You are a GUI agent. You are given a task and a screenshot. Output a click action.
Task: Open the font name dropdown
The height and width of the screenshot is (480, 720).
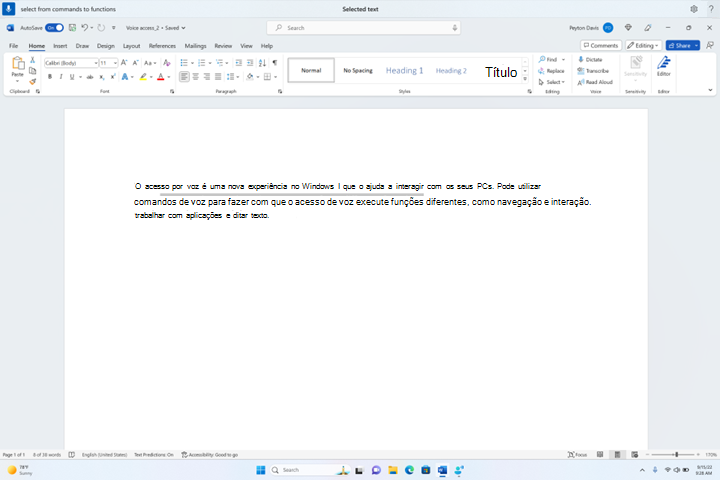tap(96, 63)
